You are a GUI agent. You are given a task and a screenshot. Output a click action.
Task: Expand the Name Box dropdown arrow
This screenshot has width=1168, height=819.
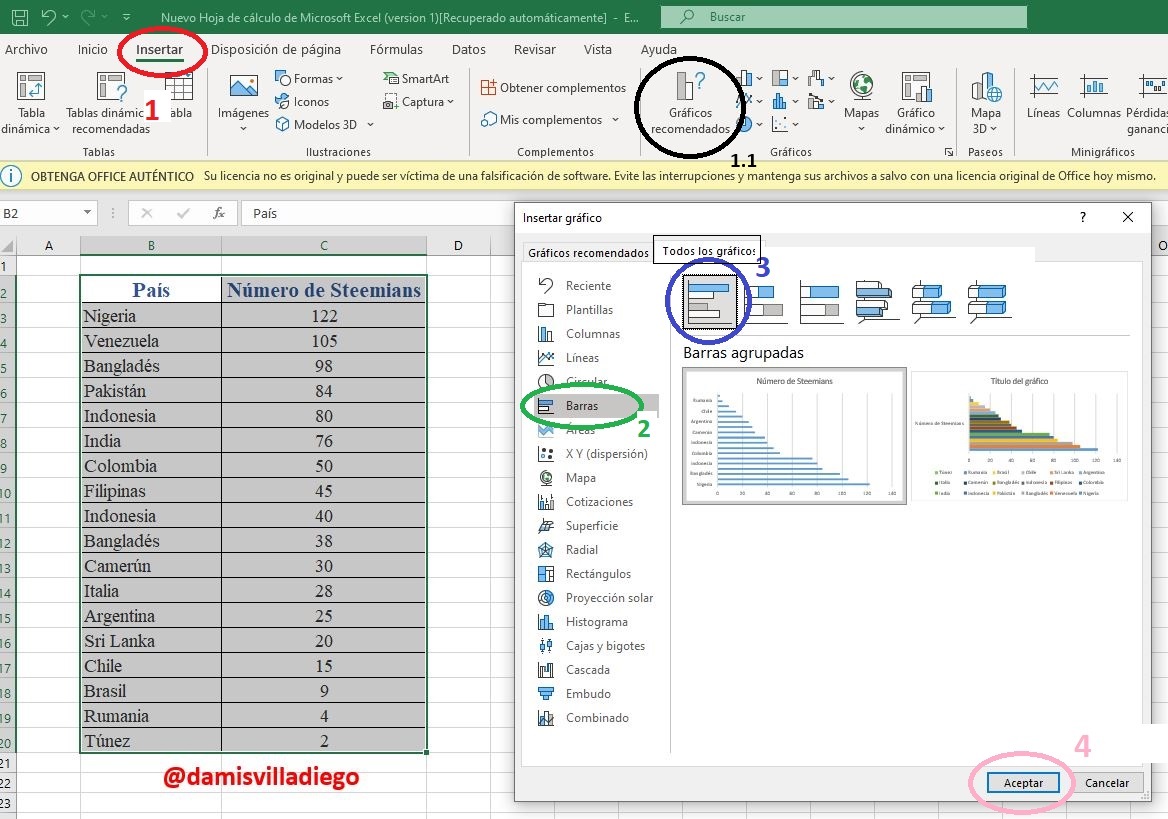click(87, 213)
